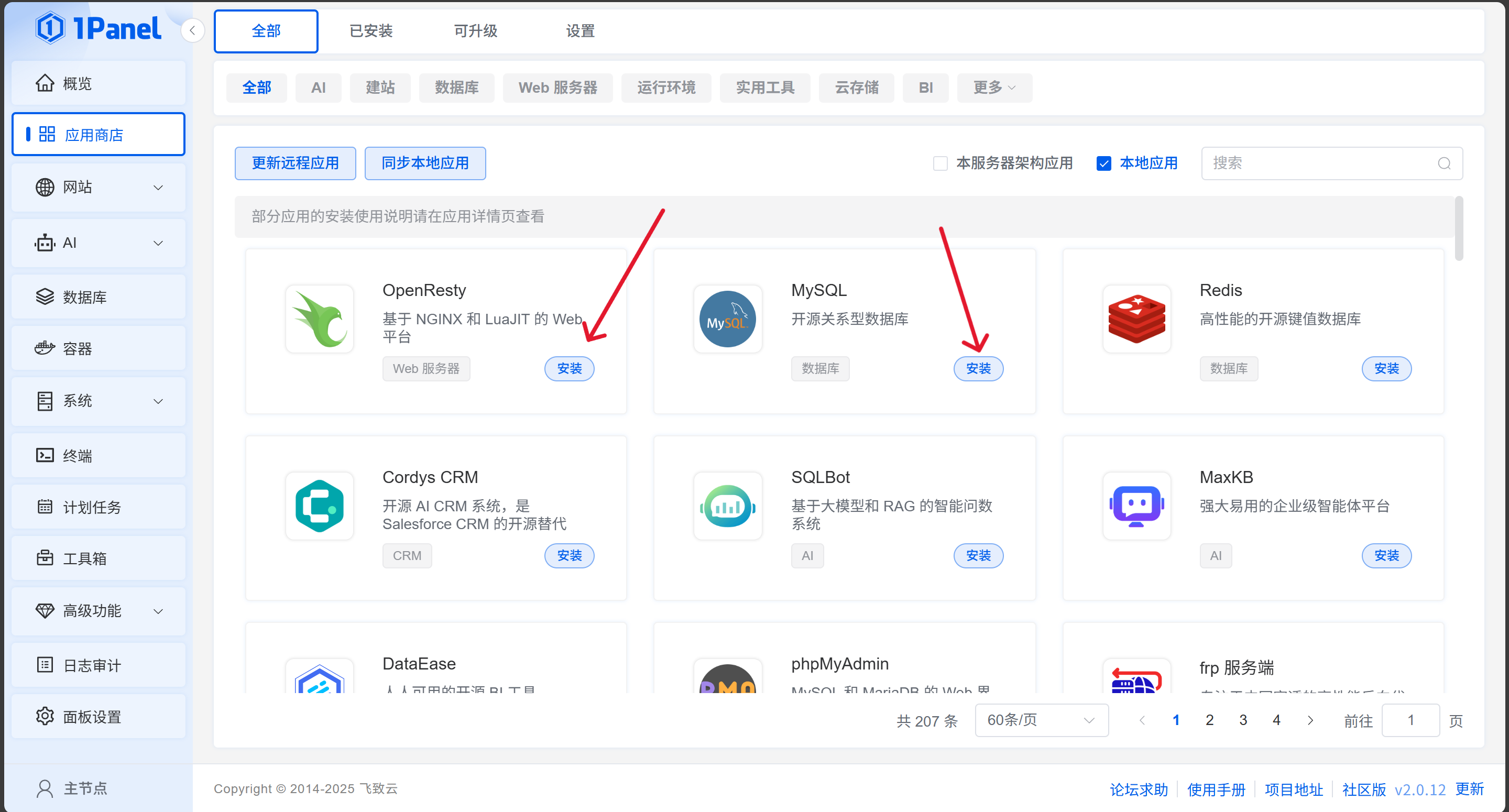Click the app list vertical scrollbar
The image size is (1509, 812).
click(x=1459, y=228)
